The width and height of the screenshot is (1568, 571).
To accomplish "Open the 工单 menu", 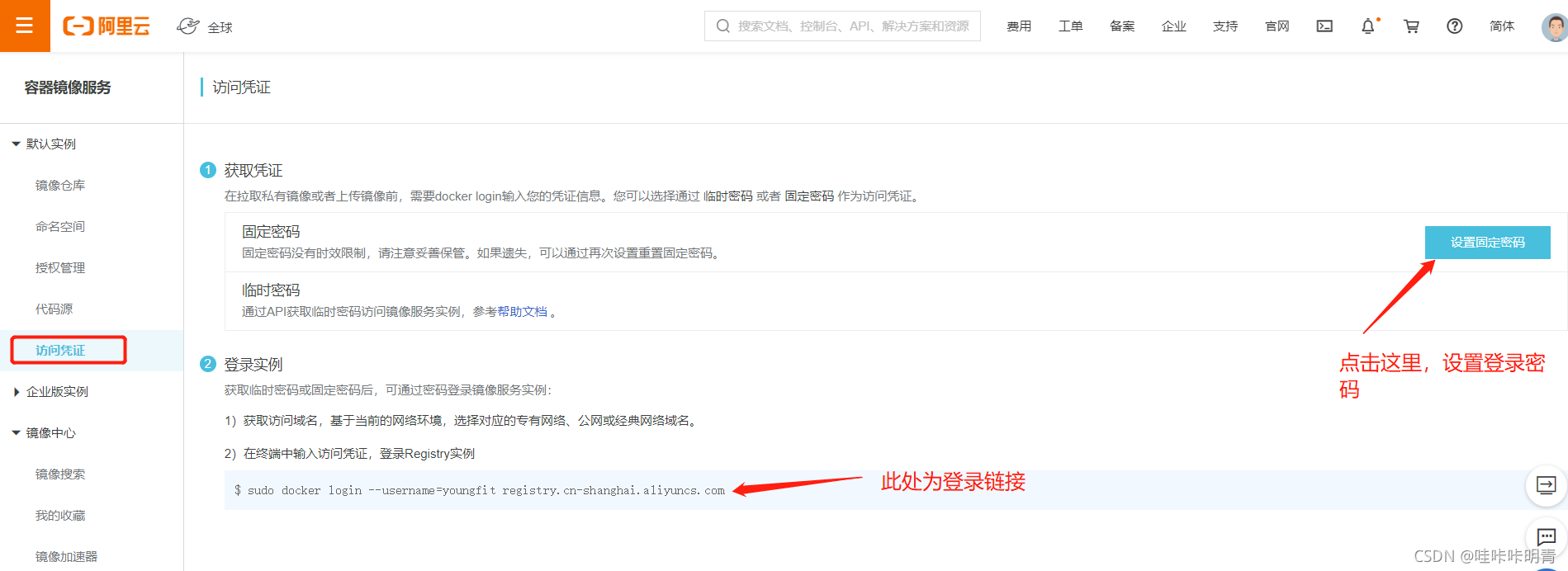I will pyautogui.click(x=1071, y=26).
